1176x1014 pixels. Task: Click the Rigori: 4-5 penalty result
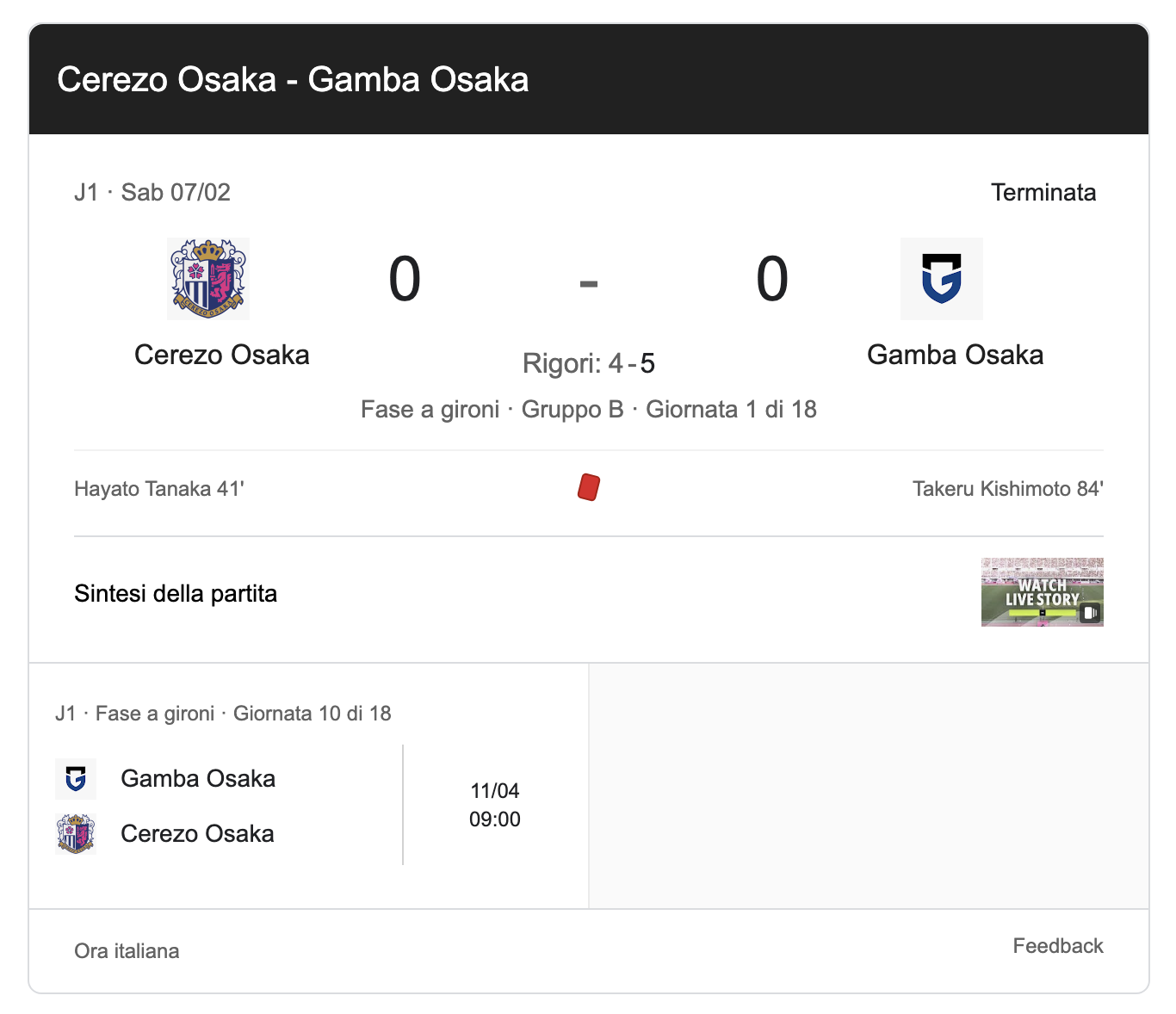589,363
